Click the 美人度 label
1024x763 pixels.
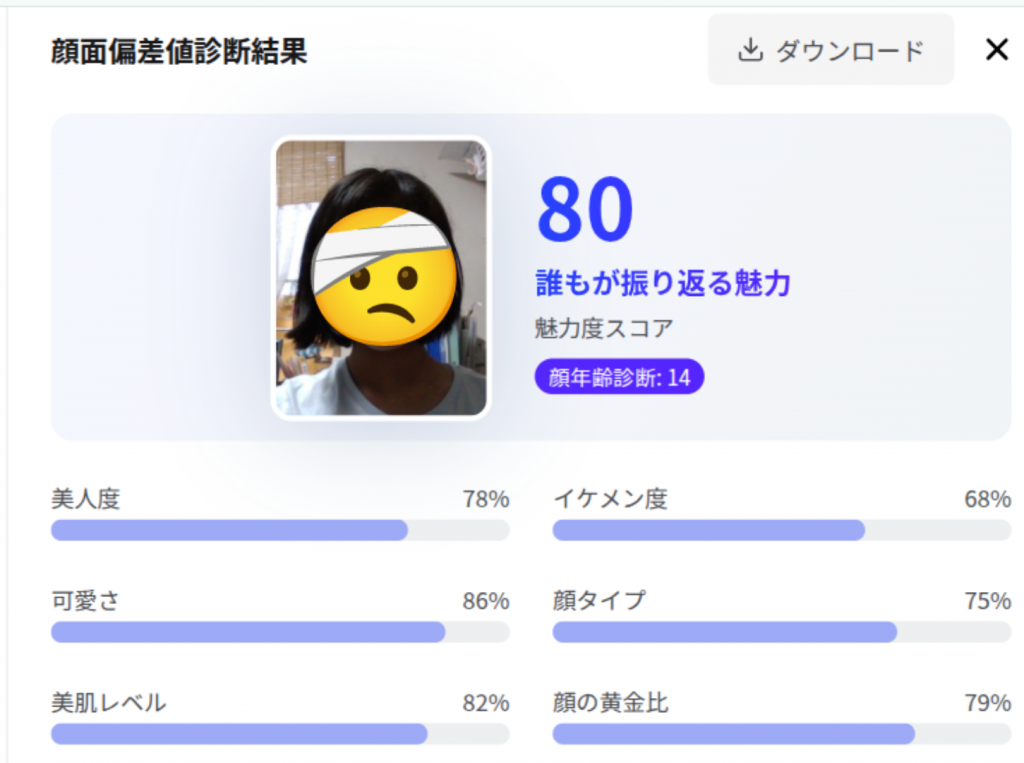tap(86, 499)
